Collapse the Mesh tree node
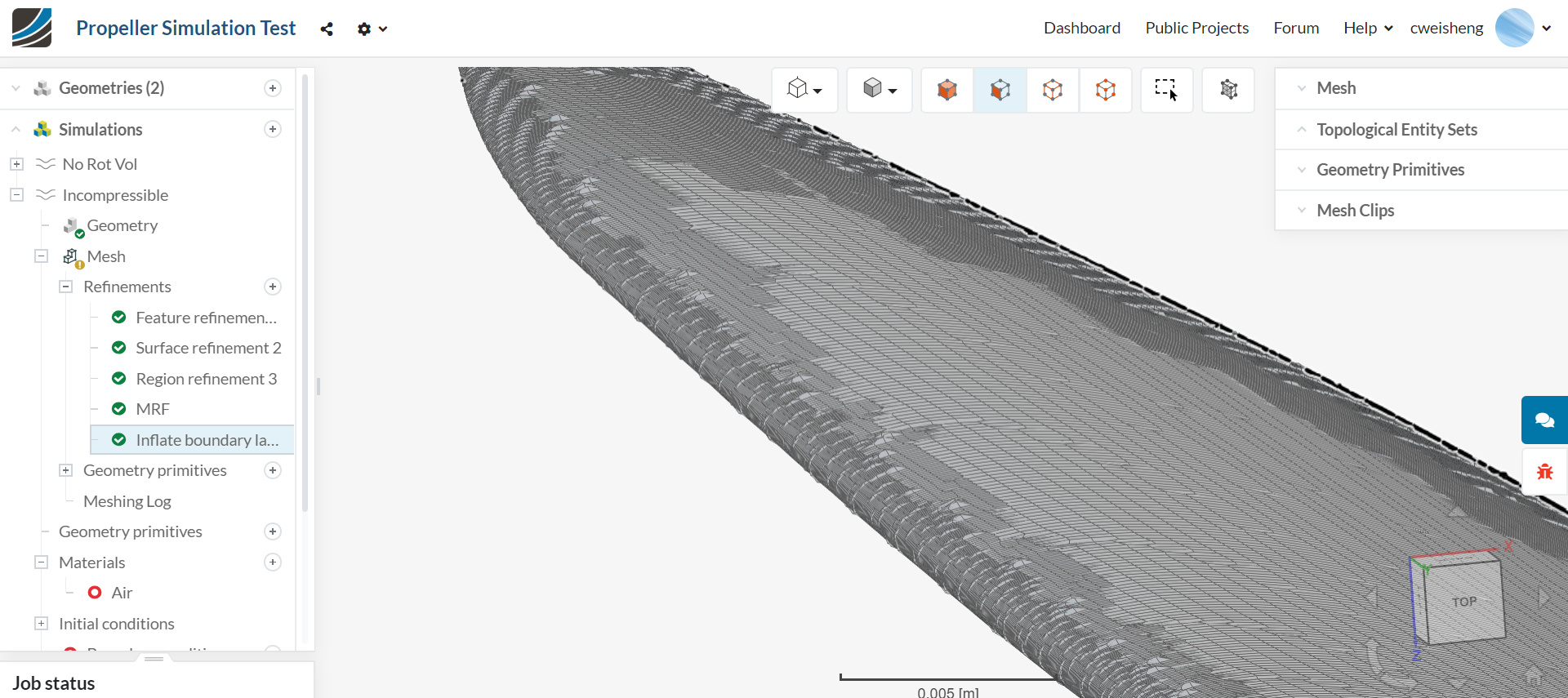 41,256
